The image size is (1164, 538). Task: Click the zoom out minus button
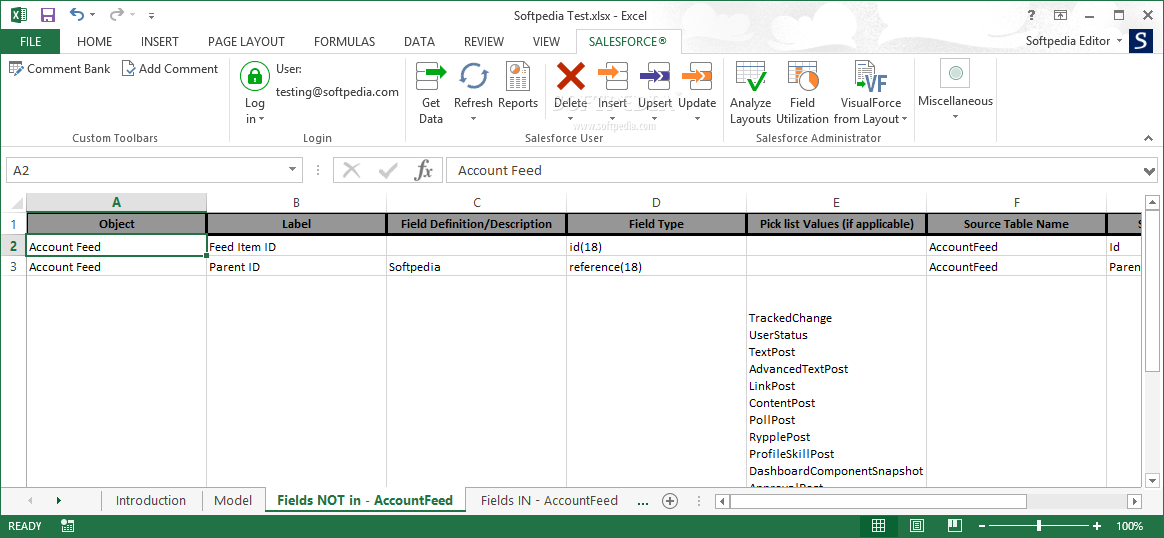click(x=983, y=525)
